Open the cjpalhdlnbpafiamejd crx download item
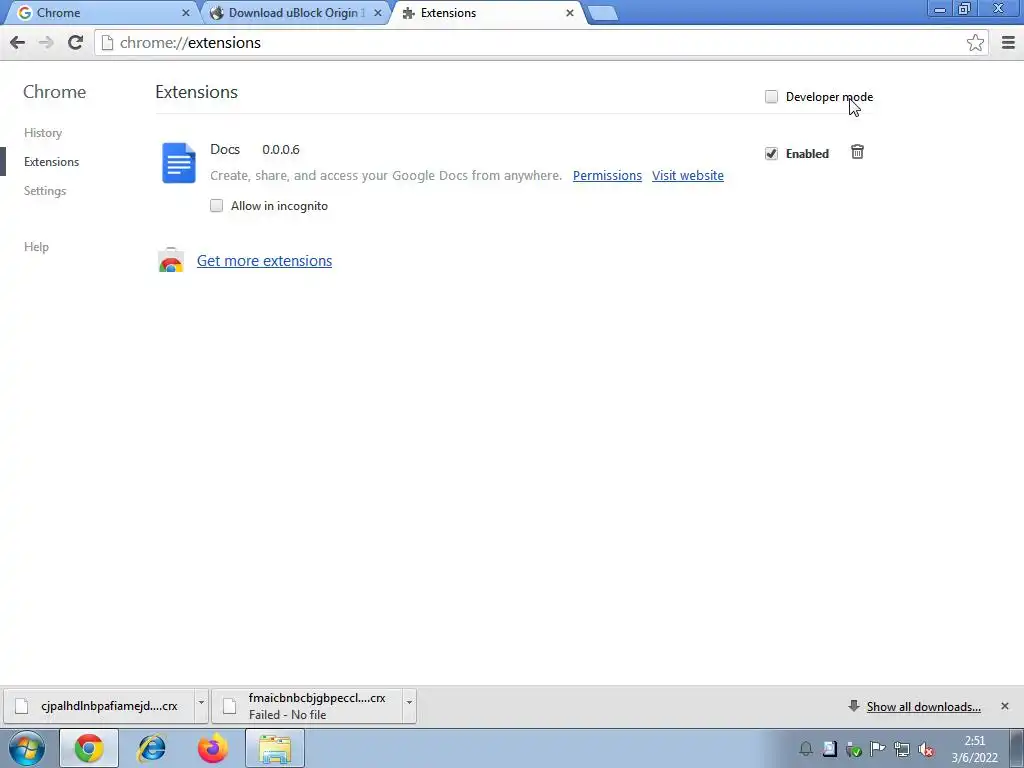This screenshot has height=768, width=1024. [99, 706]
